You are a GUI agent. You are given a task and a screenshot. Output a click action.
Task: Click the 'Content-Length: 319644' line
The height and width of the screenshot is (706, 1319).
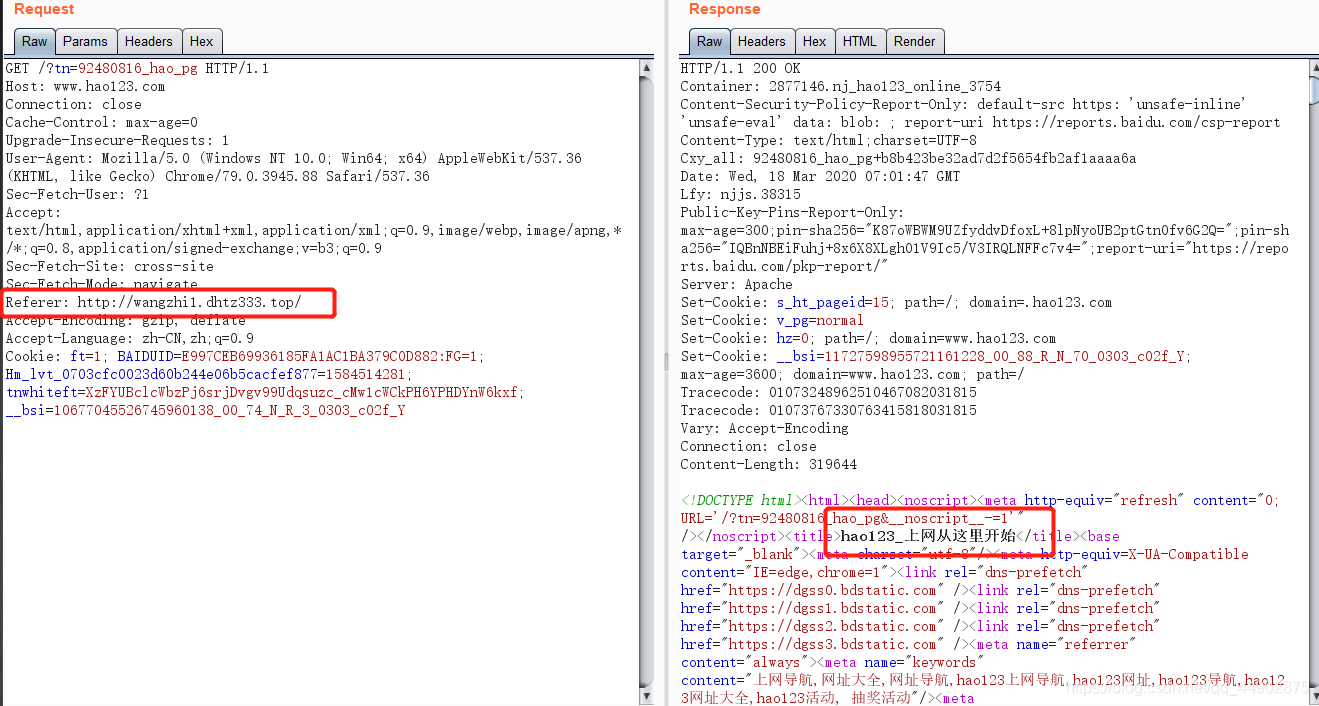[x=768, y=464]
